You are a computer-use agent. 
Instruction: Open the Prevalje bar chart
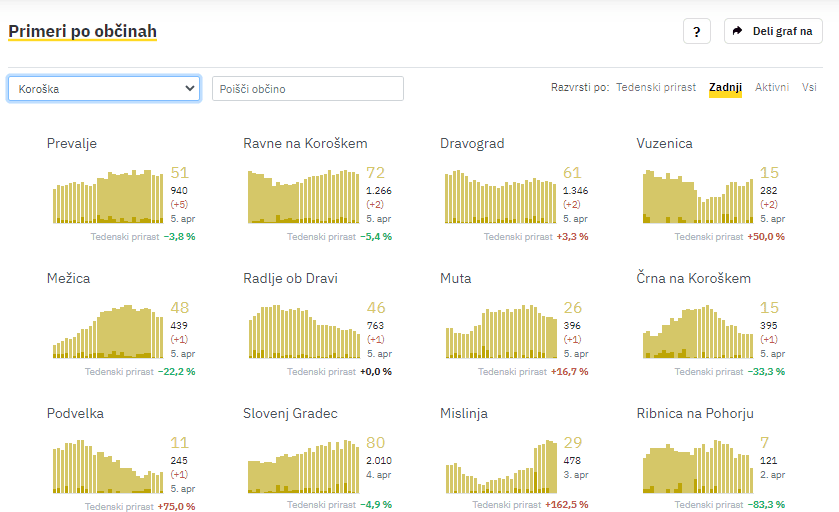108,196
